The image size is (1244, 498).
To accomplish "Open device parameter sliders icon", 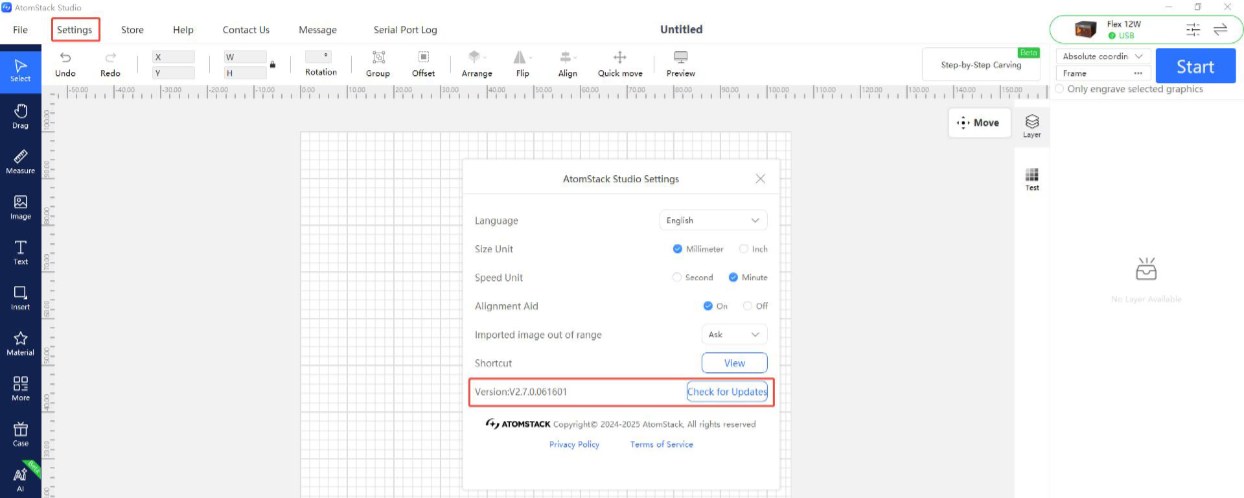I will (1193, 30).
